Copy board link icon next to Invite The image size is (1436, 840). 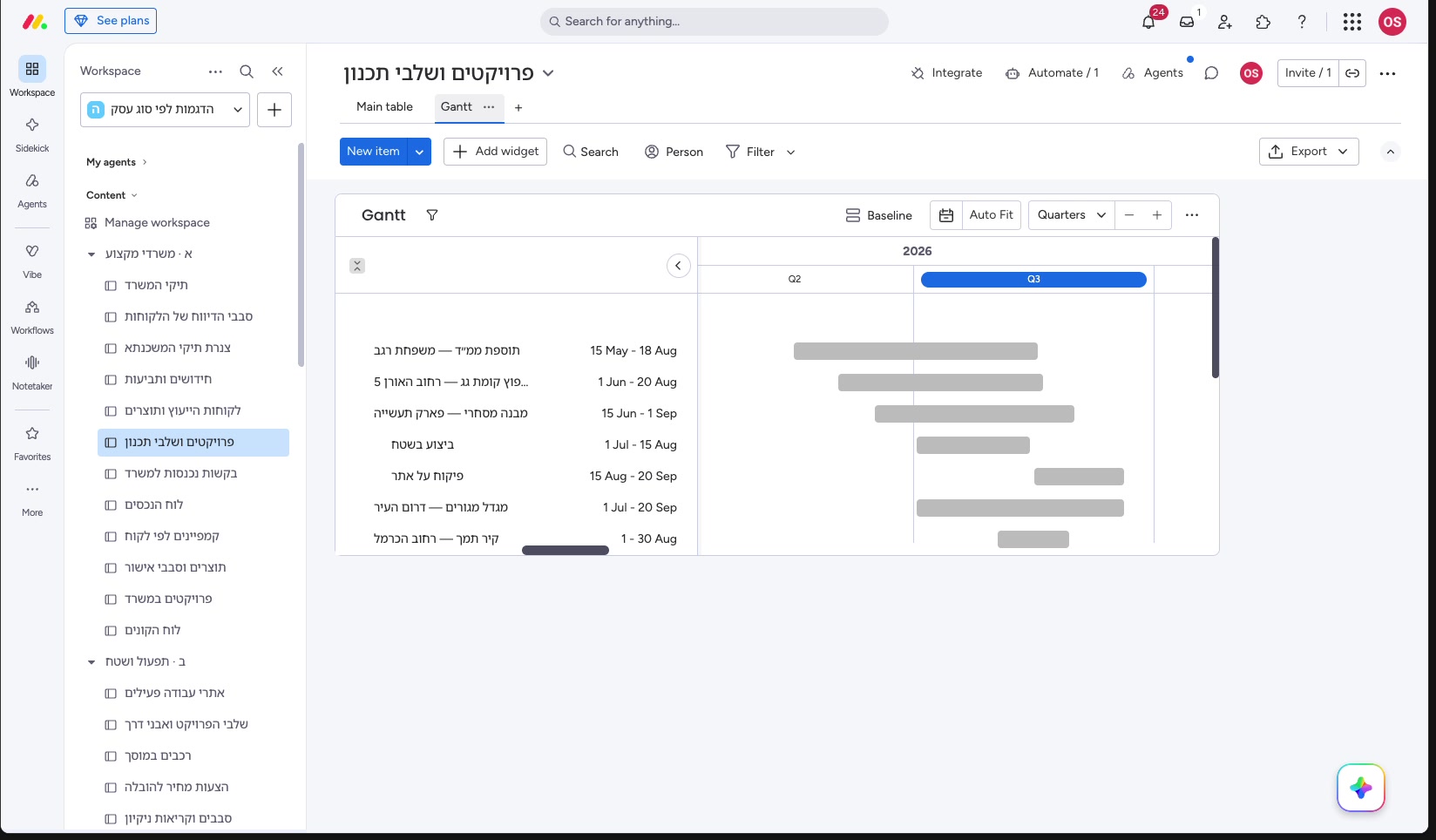click(x=1352, y=73)
